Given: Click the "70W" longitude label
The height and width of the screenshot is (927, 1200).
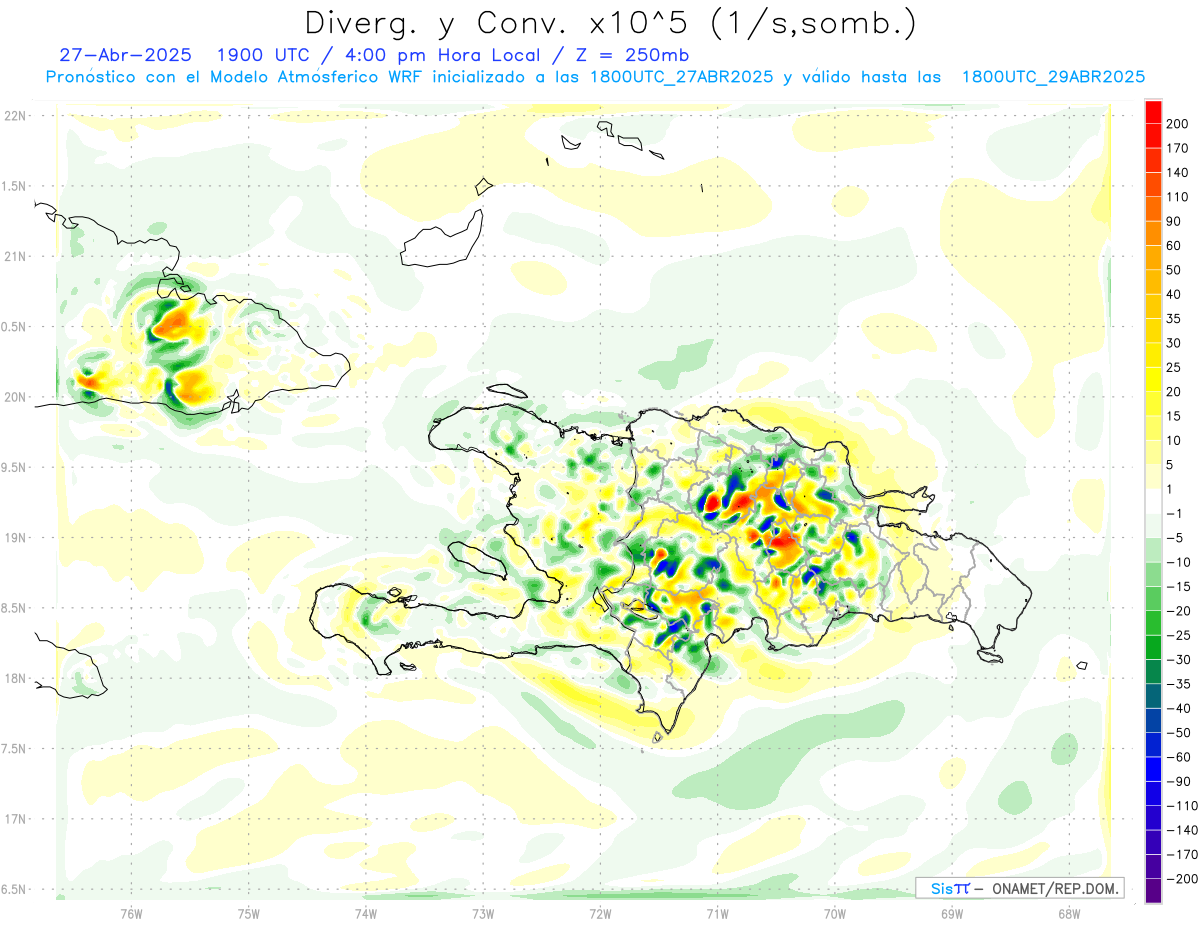Looking at the screenshot, I should [835, 913].
